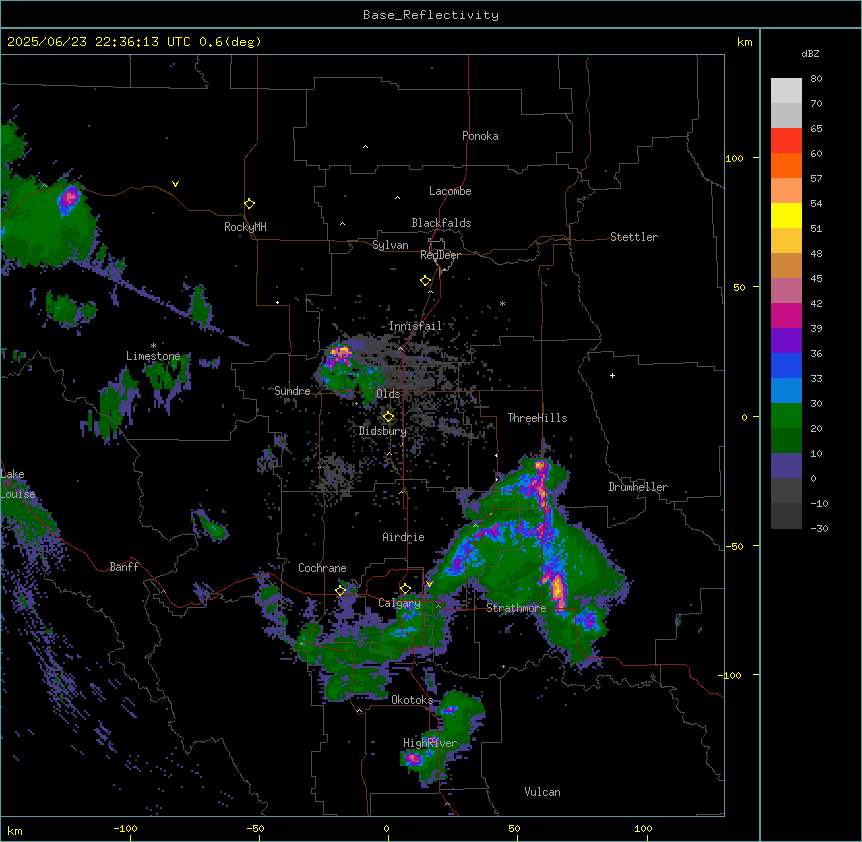Click the yellow marker above Didsbury
This screenshot has width=862, height=842.
pyautogui.click(x=388, y=417)
